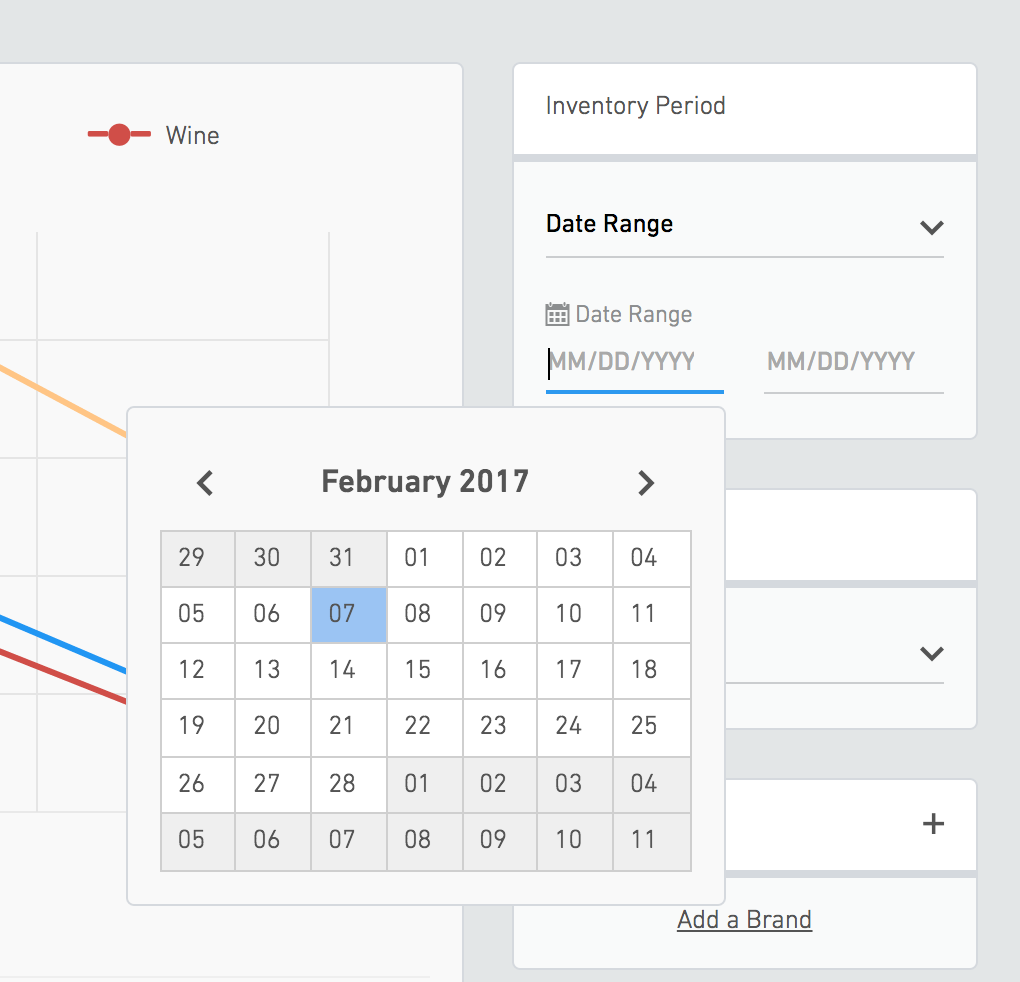Screen dimensions: 1020x982
Task: Advance calendar to next month
Action: click(646, 483)
